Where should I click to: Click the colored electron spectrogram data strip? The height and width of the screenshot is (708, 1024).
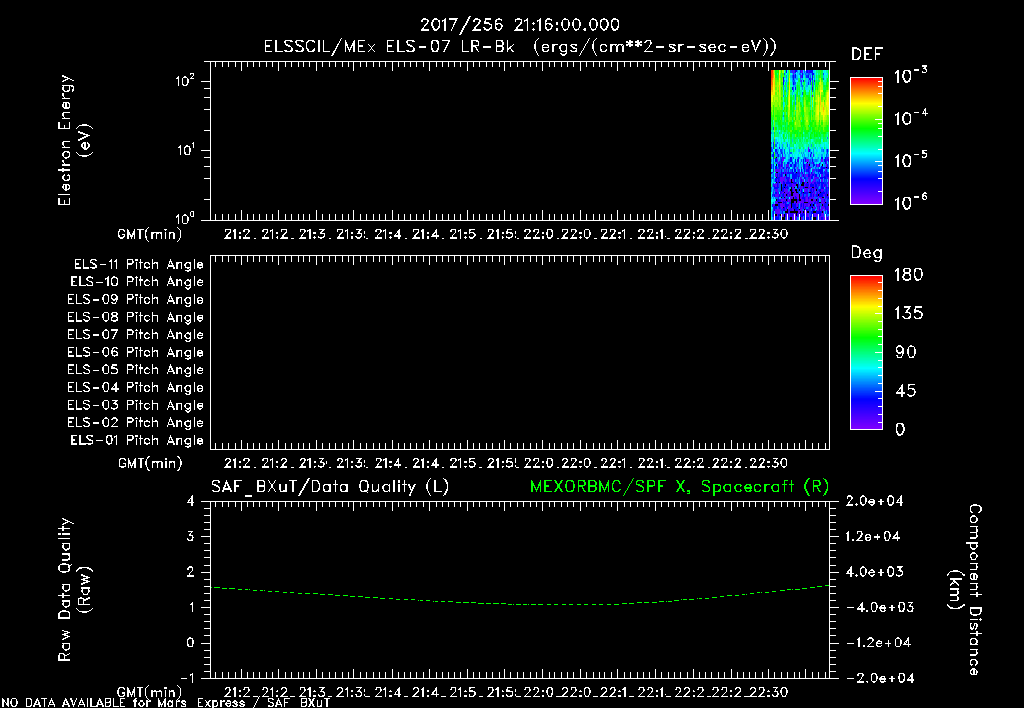point(800,144)
